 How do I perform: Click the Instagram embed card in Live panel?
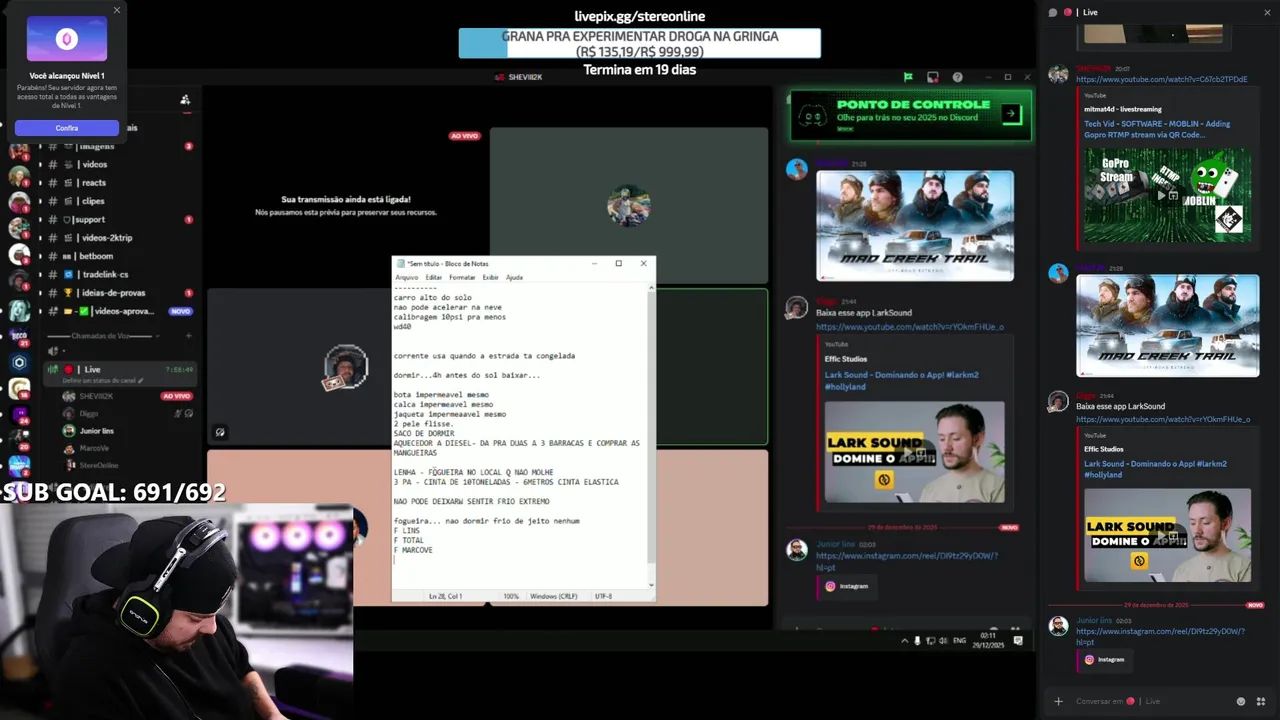coord(1105,659)
